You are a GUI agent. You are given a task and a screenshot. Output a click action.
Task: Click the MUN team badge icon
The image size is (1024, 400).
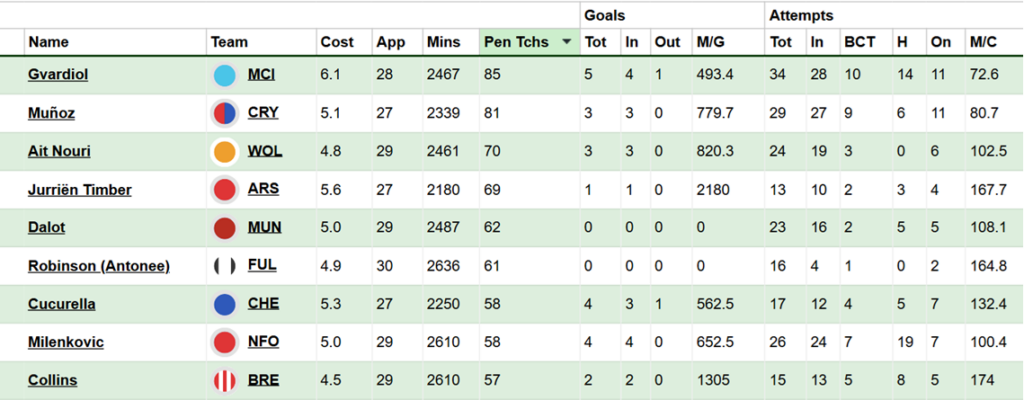coord(224,228)
